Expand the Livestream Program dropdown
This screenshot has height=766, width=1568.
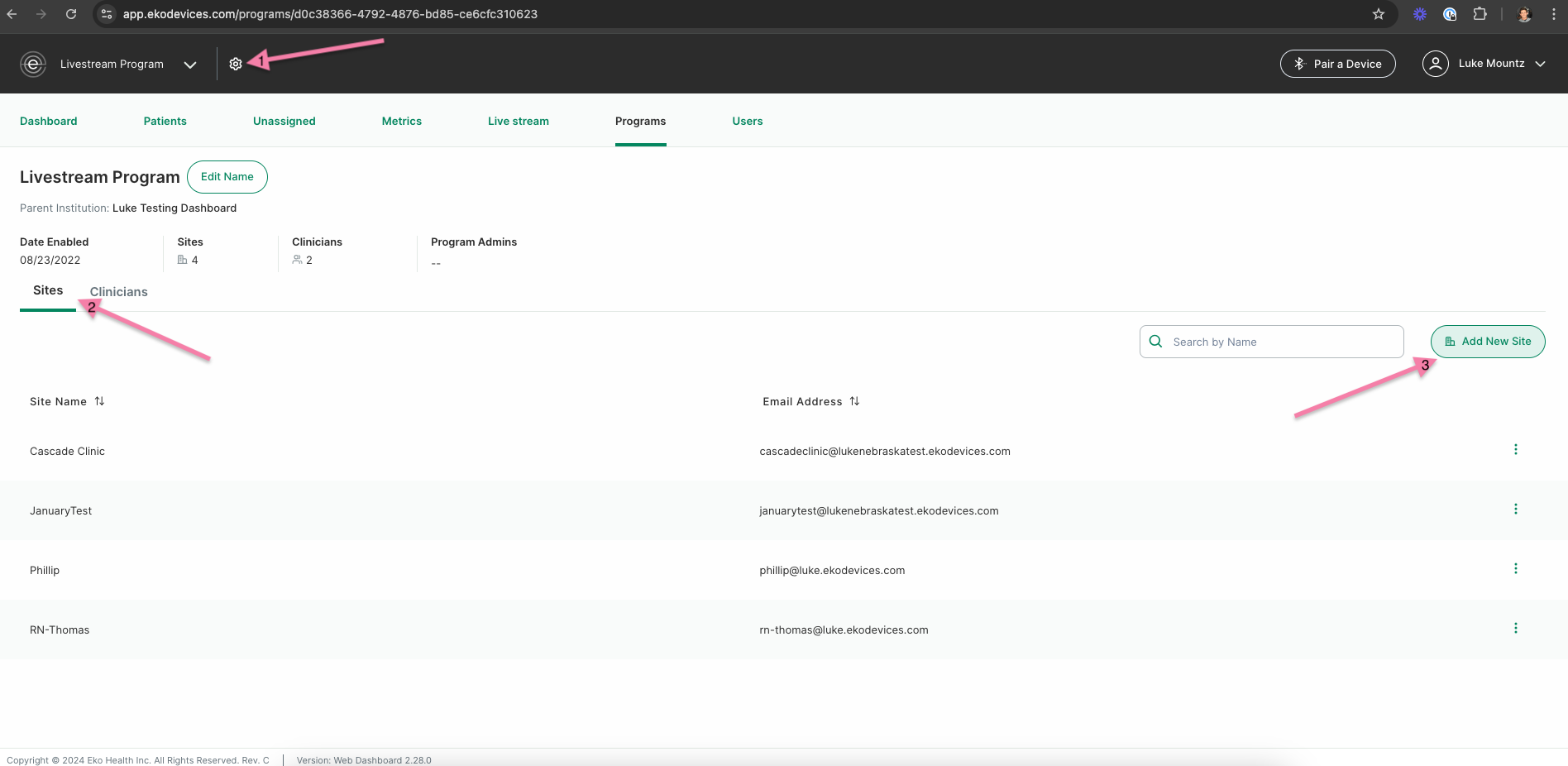pos(189,65)
